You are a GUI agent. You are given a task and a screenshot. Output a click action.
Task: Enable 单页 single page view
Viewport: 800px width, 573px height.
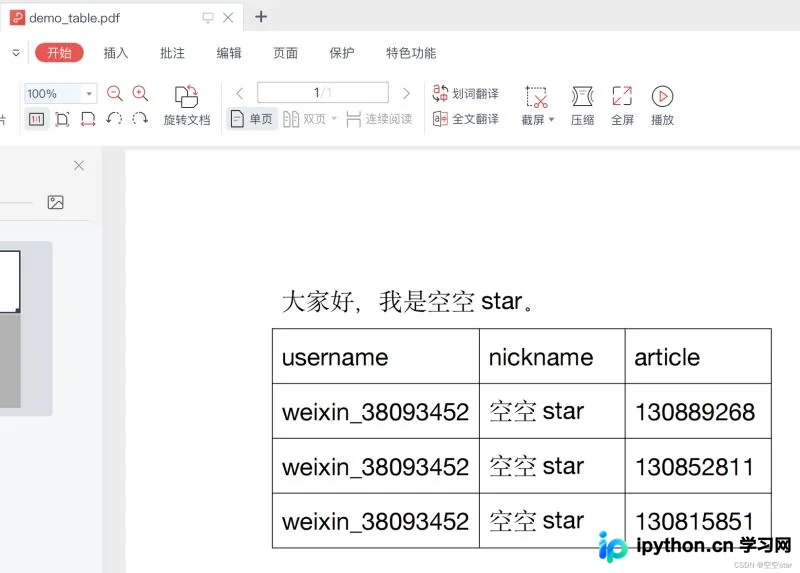pos(252,119)
